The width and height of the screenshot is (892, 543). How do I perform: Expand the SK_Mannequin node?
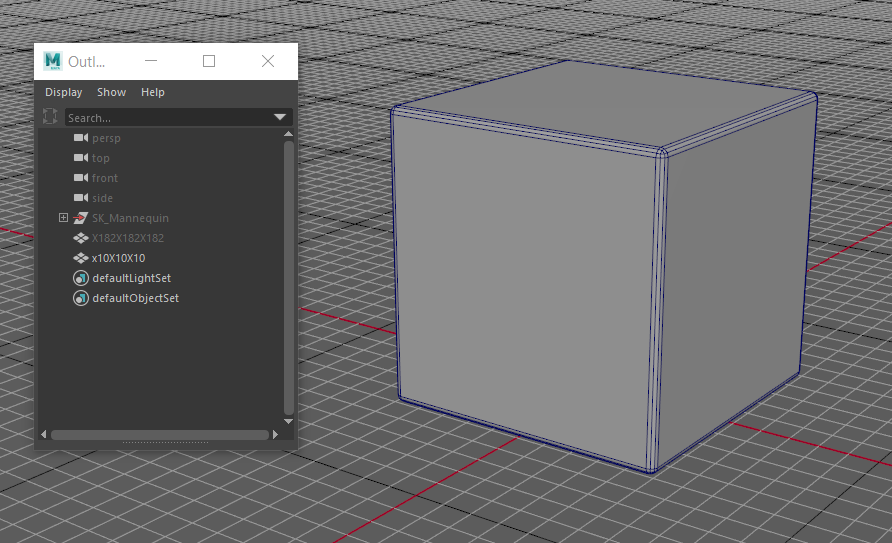tap(63, 218)
